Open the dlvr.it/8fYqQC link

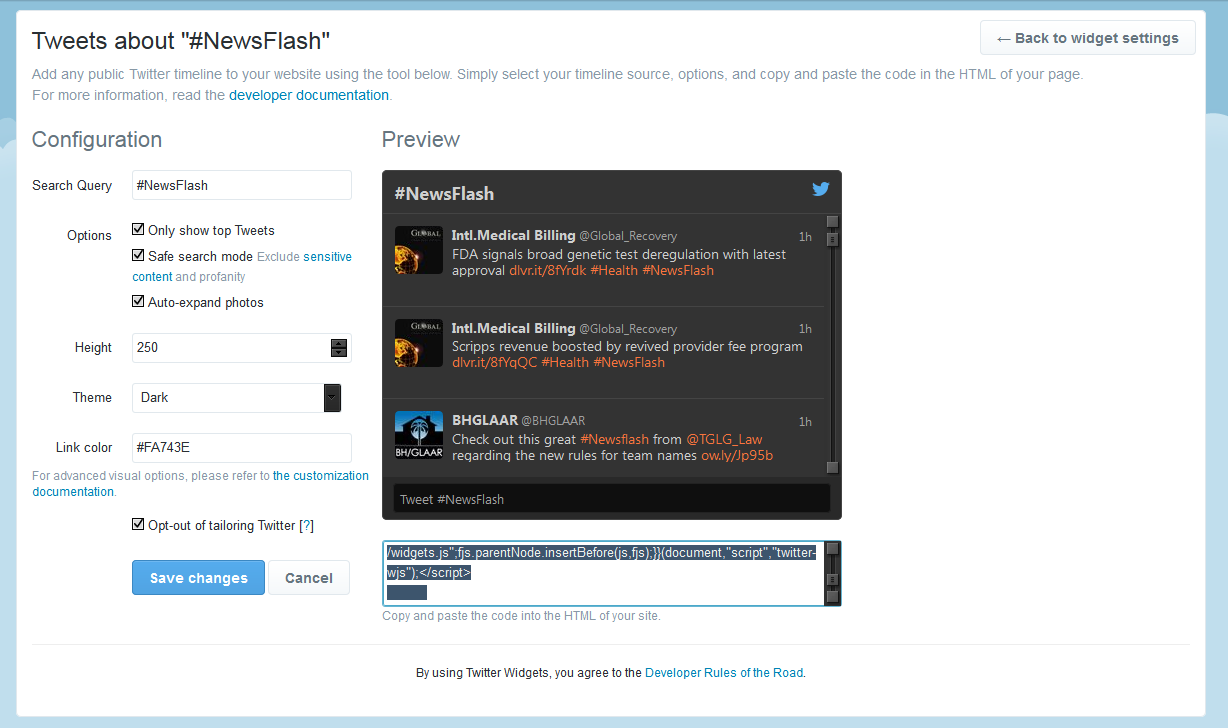pyautogui.click(x=494, y=362)
